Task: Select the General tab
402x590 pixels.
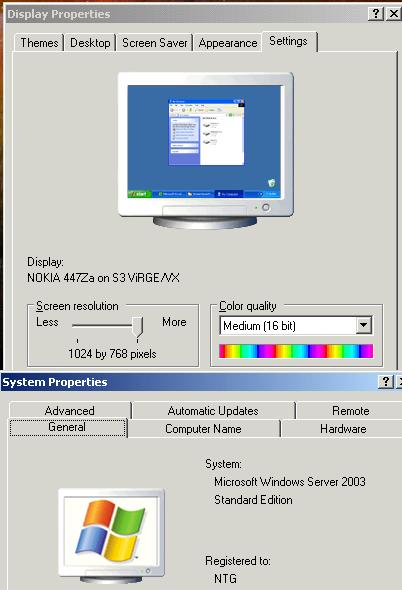Action: 67,428
